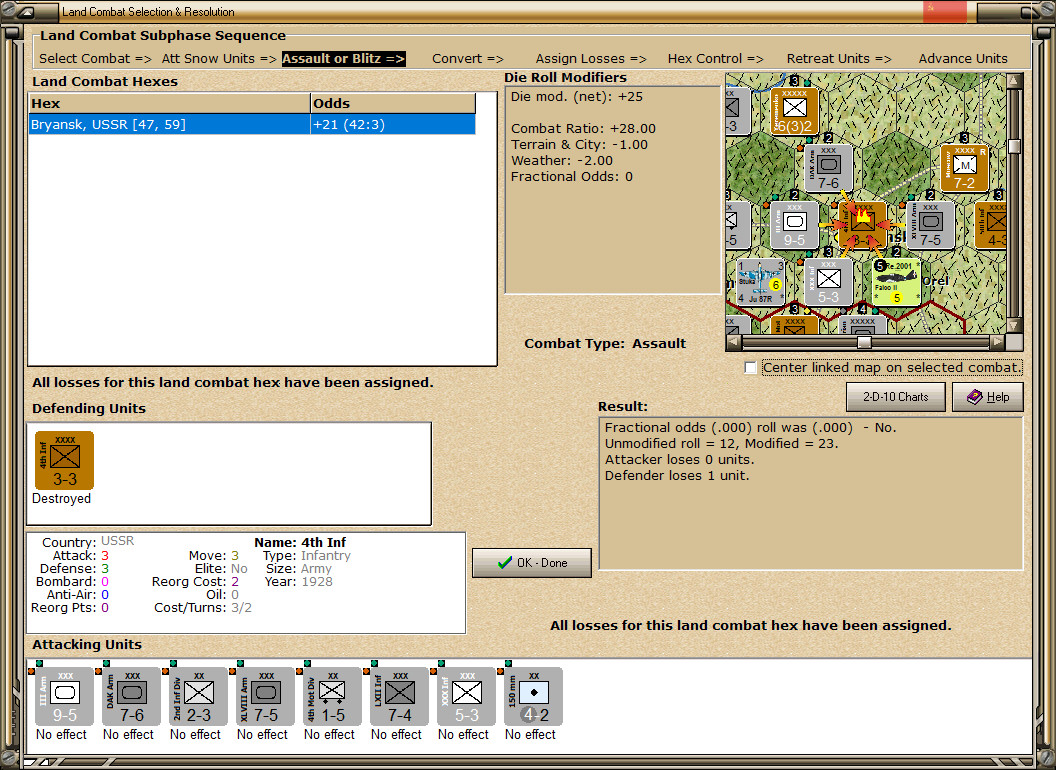1056x770 pixels.
Task: Click 'Terrain & City: -1.00' modifier line
Action: tap(579, 145)
